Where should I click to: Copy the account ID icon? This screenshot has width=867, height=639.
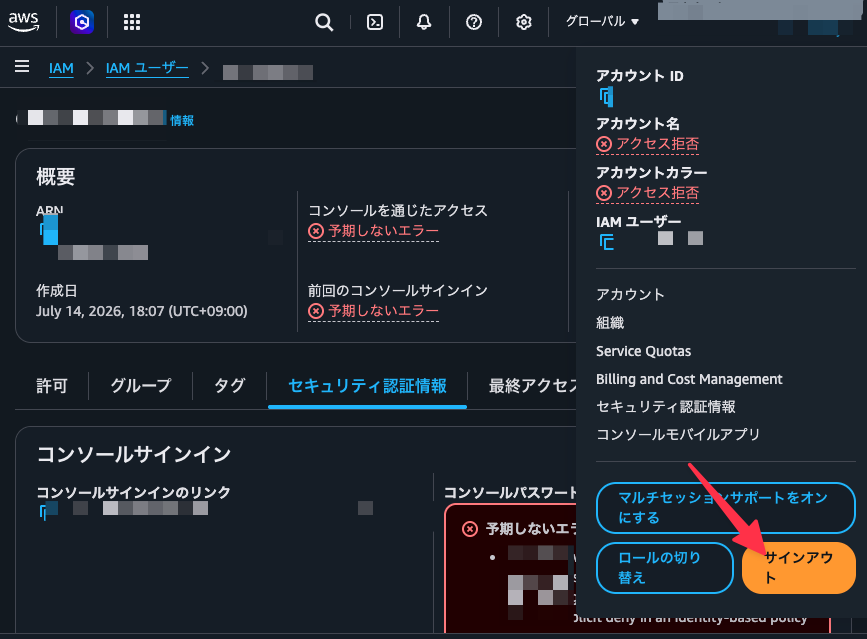point(607,97)
